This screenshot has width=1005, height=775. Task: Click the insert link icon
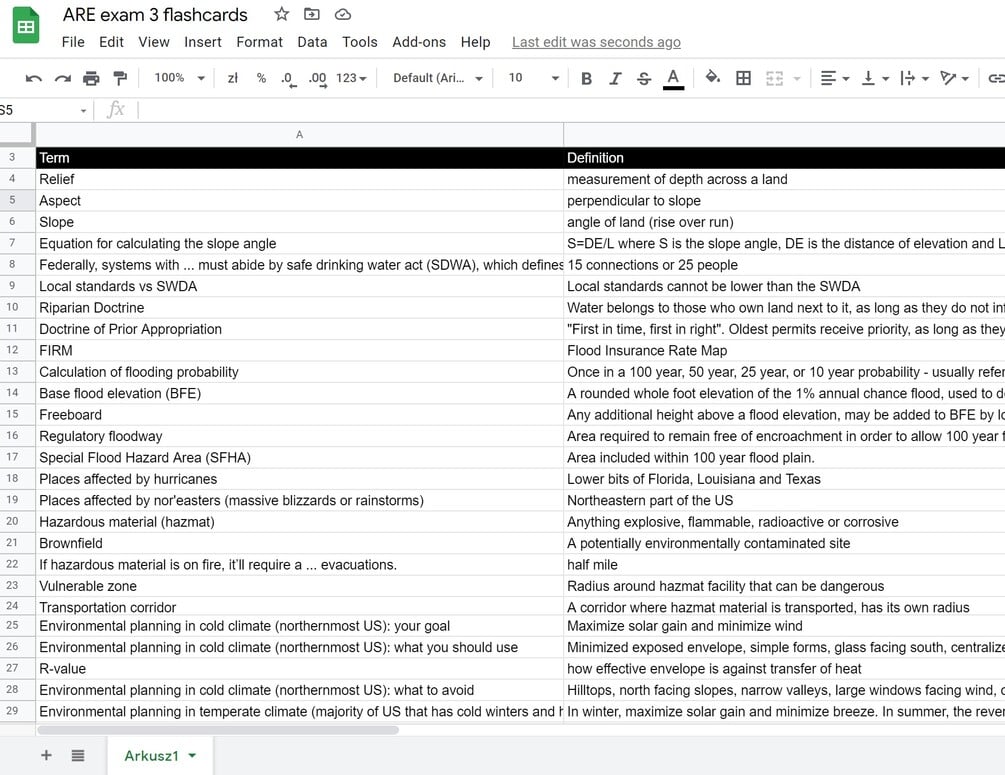pyautogui.click(x=996, y=78)
